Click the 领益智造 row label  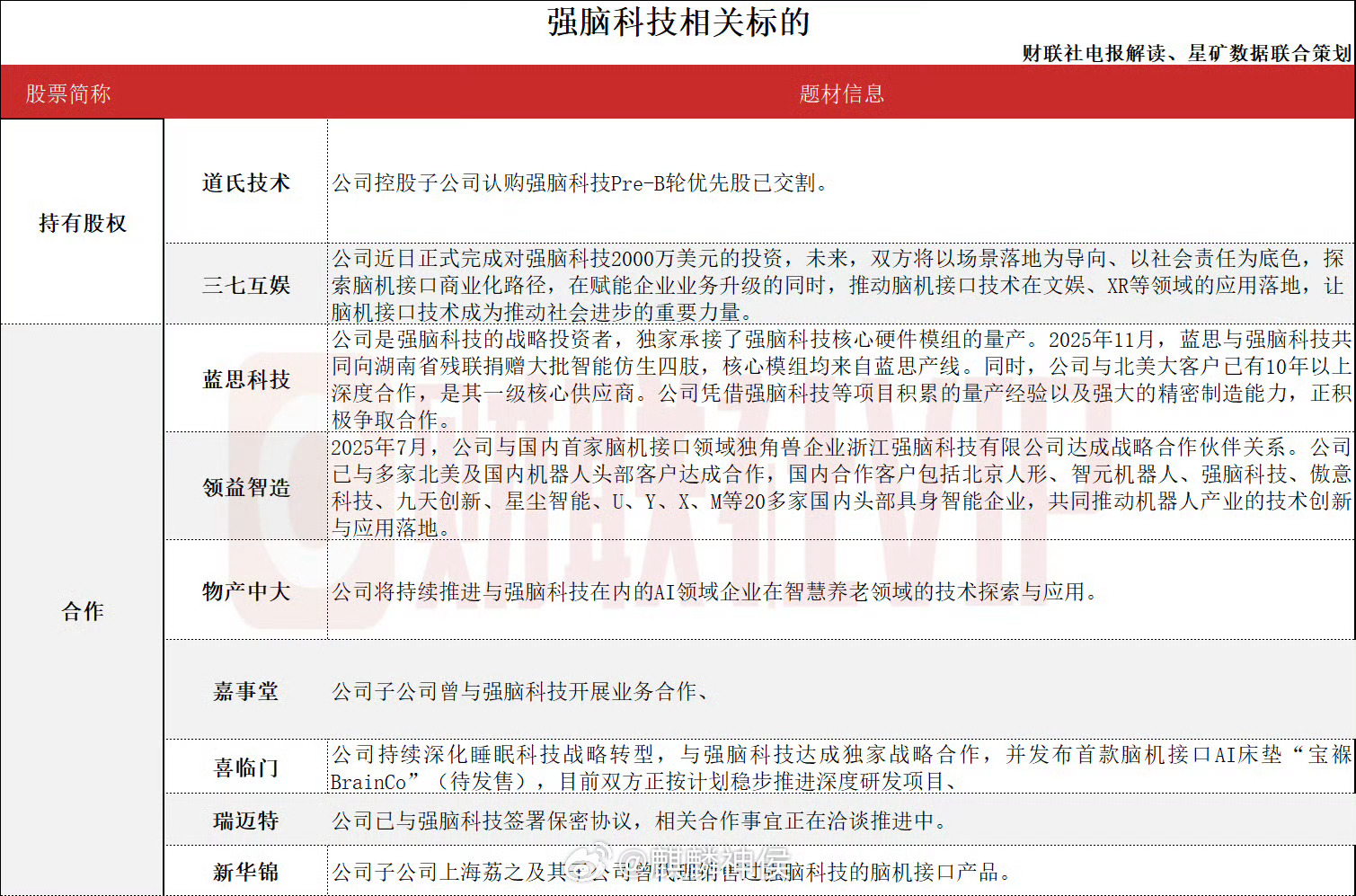[245, 486]
